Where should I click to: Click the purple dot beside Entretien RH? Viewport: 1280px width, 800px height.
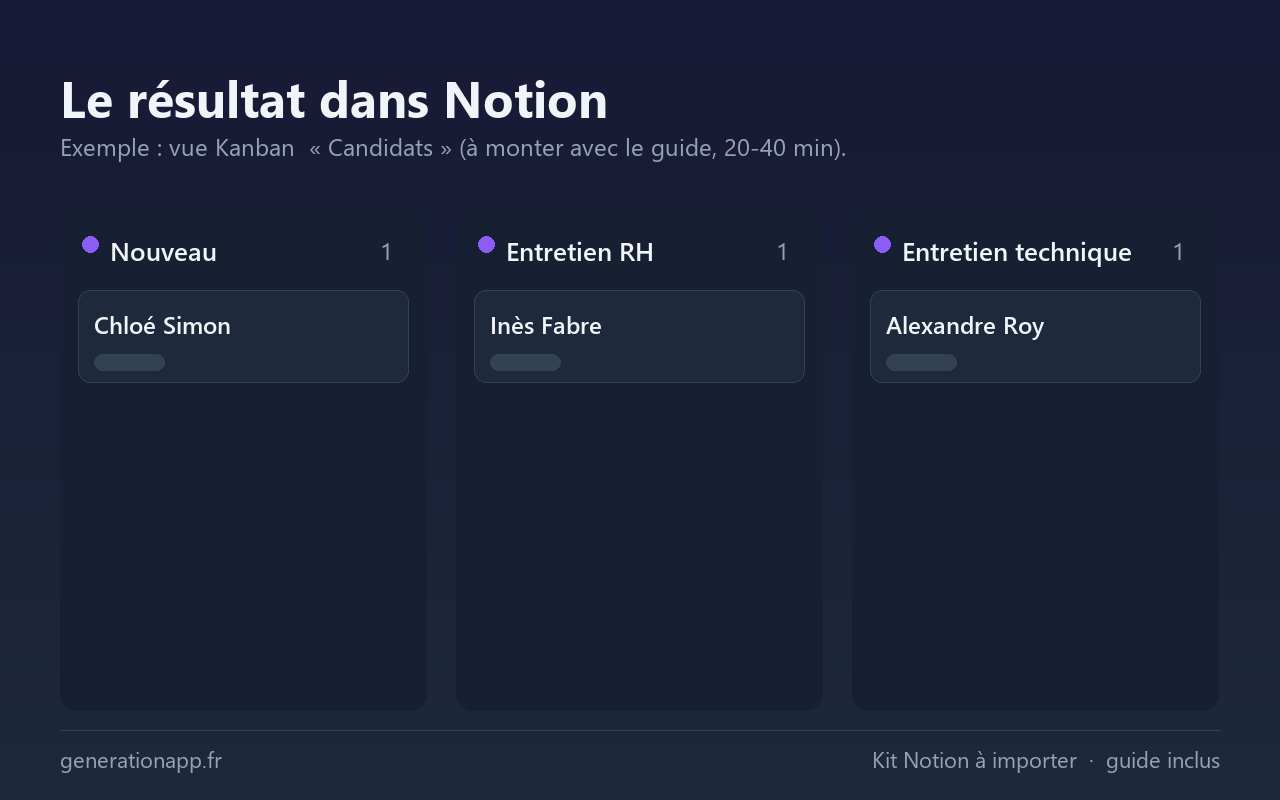pos(486,245)
